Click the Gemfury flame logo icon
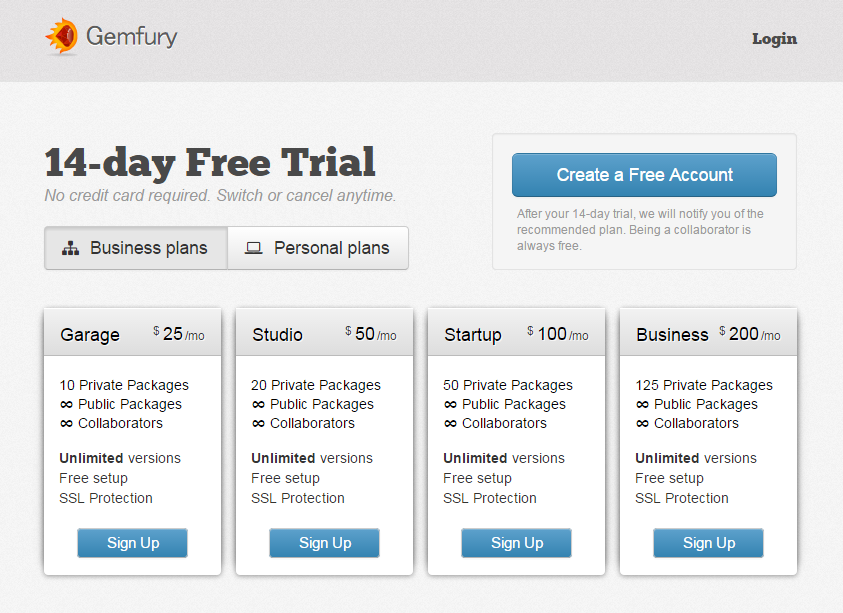Screen dimensions: 843x613 pyautogui.click(x=62, y=36)
